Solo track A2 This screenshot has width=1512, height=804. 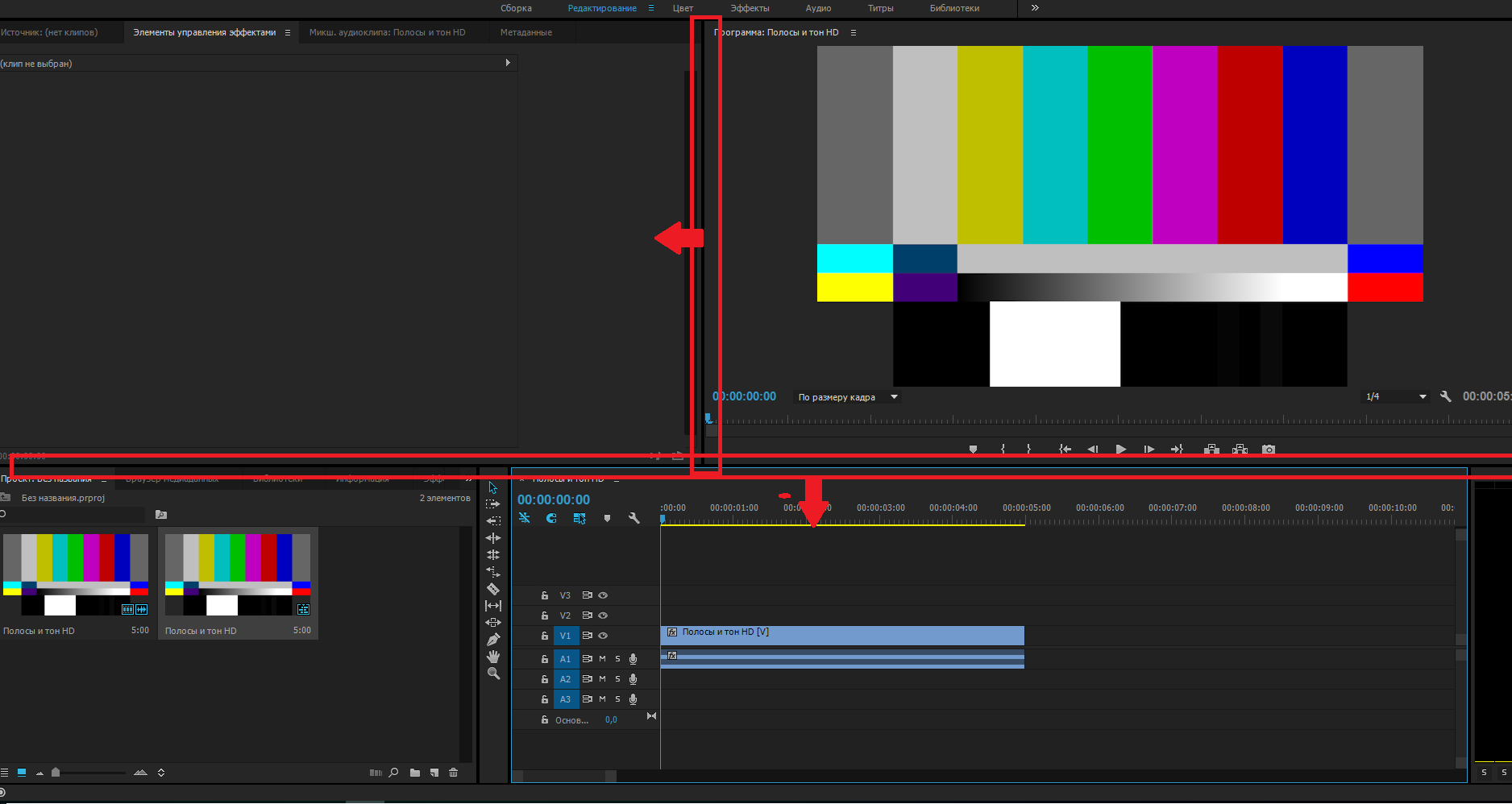point(618,679)
